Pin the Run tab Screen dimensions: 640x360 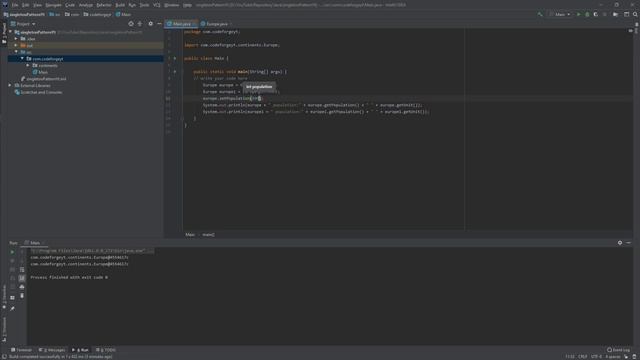click(12, 309)
